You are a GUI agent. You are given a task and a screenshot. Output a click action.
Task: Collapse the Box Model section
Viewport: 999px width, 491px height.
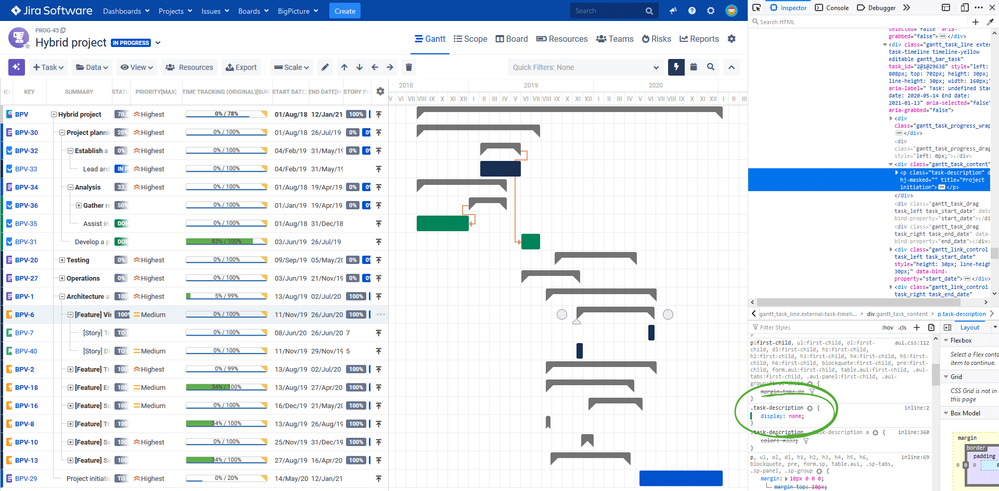click(946, 413)
